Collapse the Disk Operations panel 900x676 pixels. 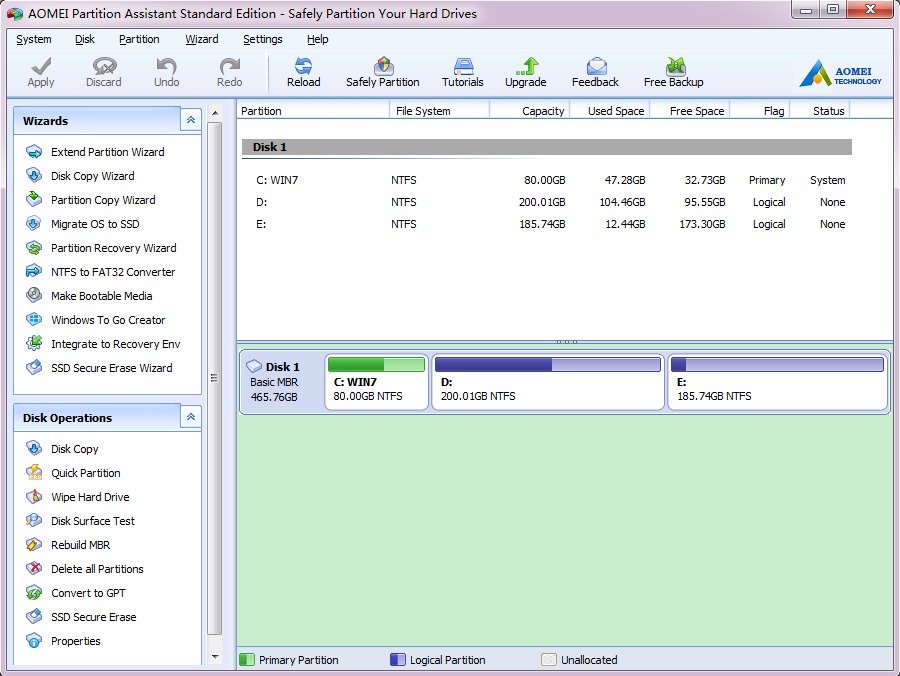click(x=191, y=417)
